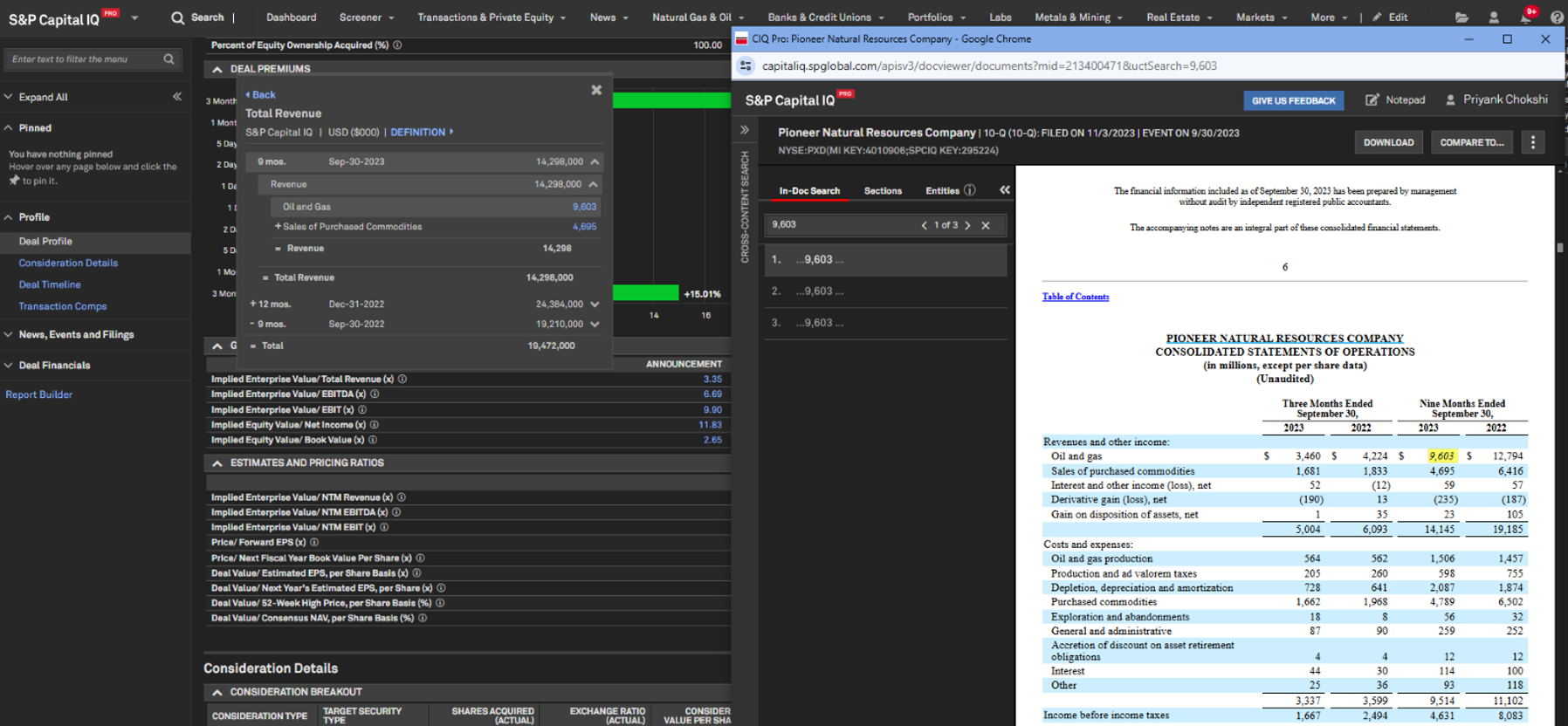
Task: Open the Table of Contents link
Action: 1076,297
